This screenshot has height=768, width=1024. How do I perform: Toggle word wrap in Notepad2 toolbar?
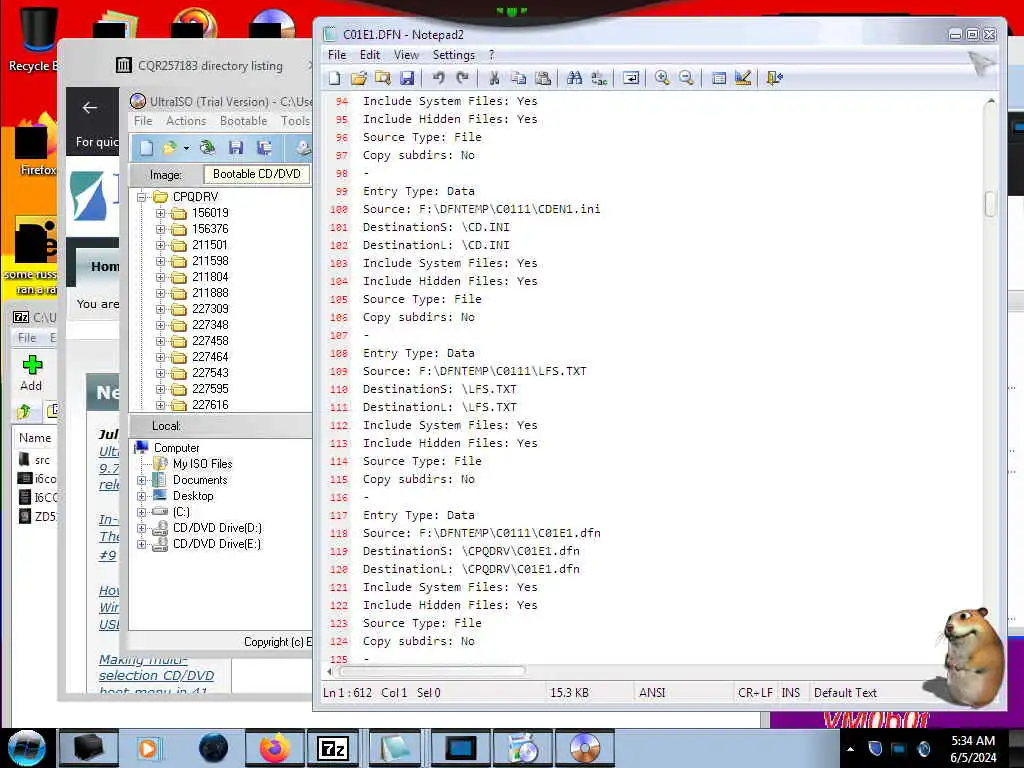coord(631,78)
